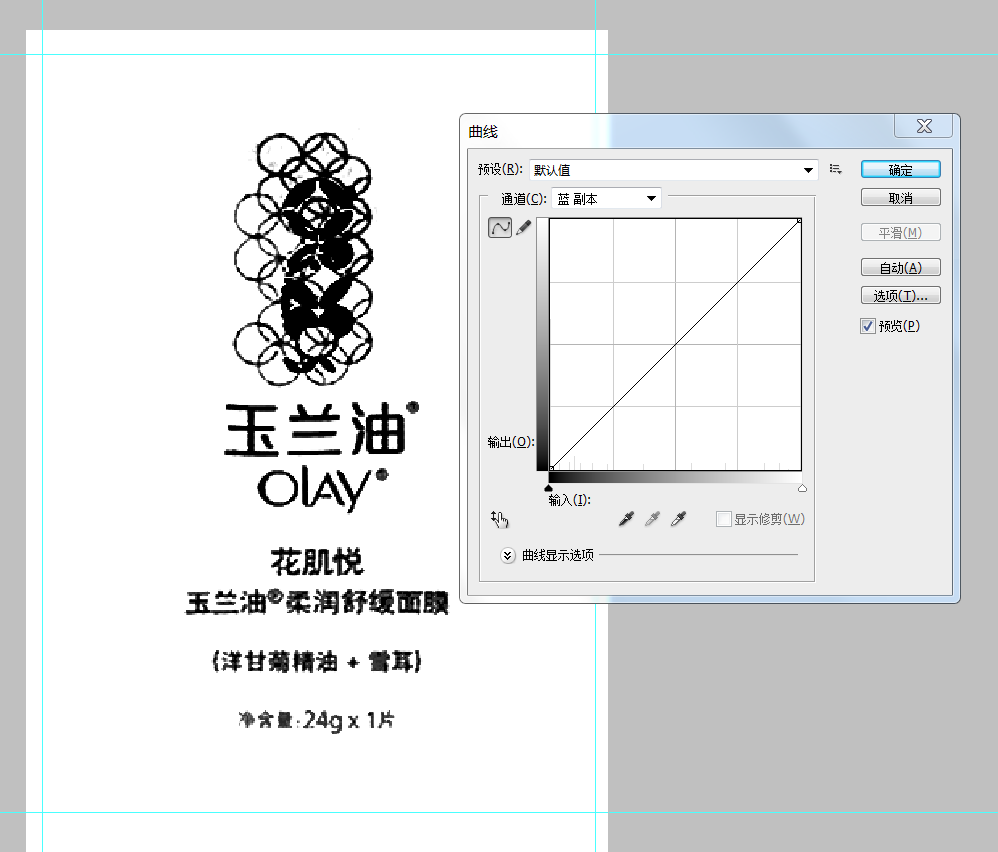Close the Curves dialog
This screenshot has width=998, height=852.
924,126
